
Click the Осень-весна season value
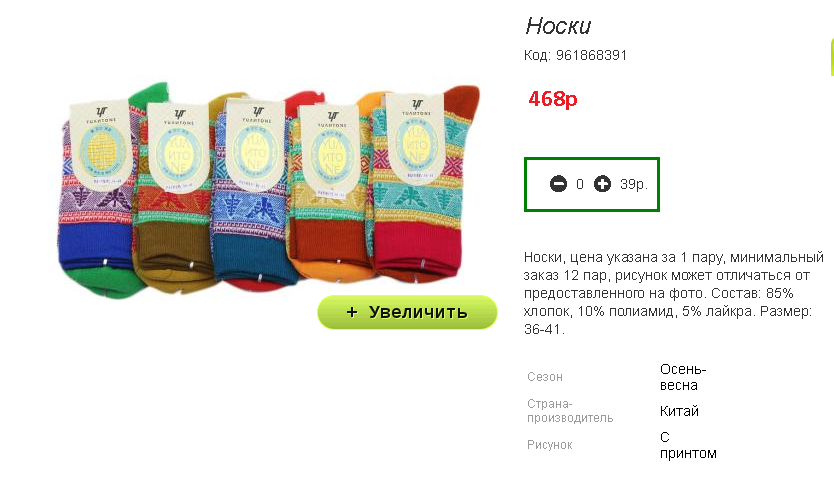(683, 377)
